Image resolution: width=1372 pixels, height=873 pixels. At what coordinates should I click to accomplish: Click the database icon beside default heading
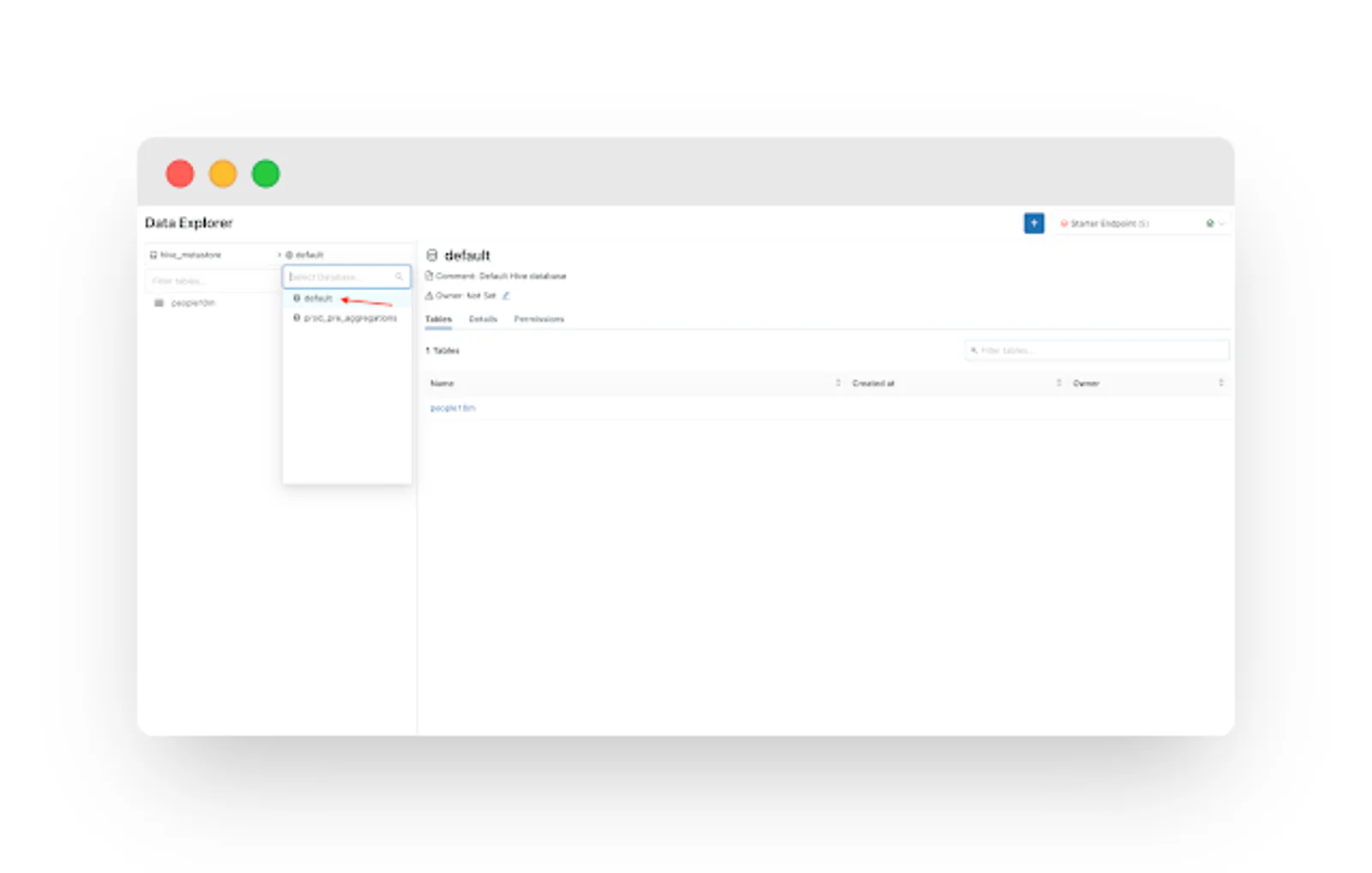click(432, 256)
